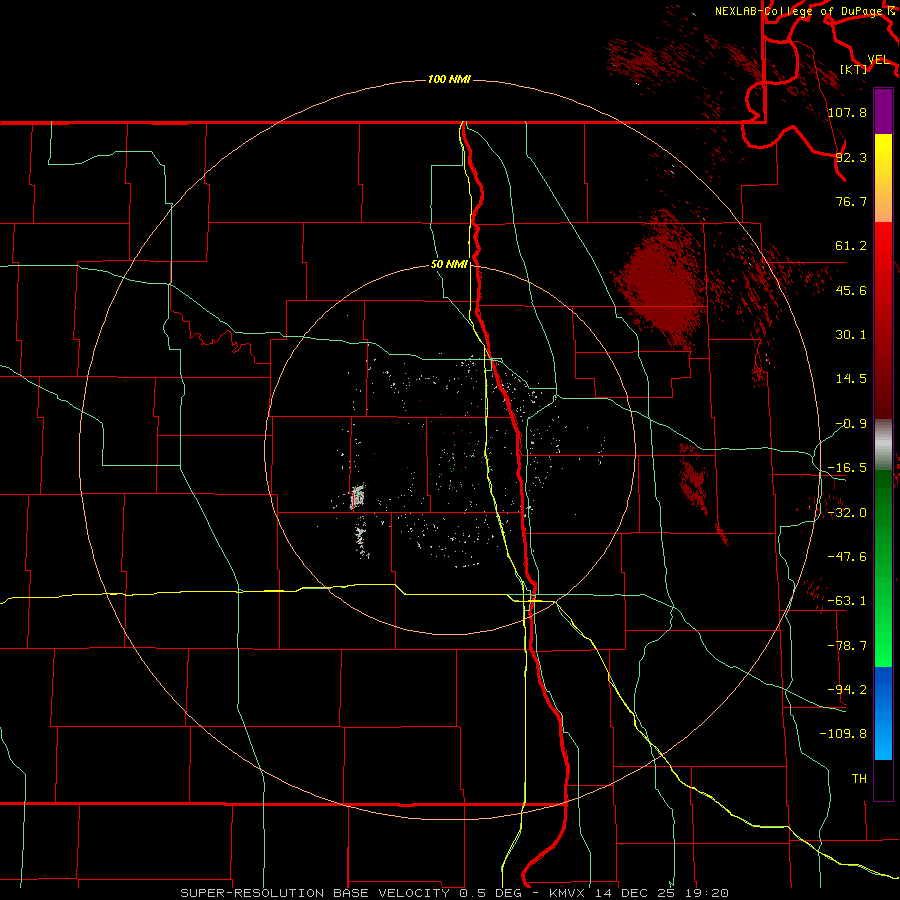Image resolution: width=900 pixels, height=900 pixels.
Task: Click the 107.8 velocity scale value
Action: (847, 112)
